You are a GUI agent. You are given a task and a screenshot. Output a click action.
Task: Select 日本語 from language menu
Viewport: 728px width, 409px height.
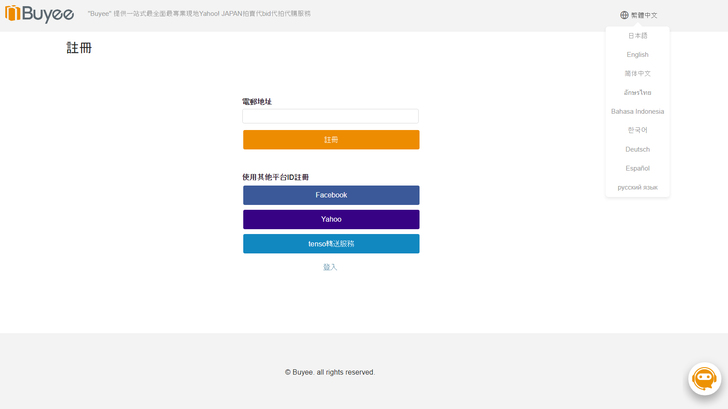tap(637, 36)
